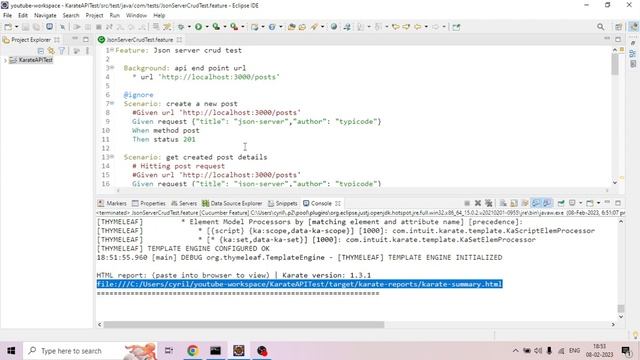This screenshot has width=640, height=360.
Task: Click the Display Selected Console icon
Action: 572,203
